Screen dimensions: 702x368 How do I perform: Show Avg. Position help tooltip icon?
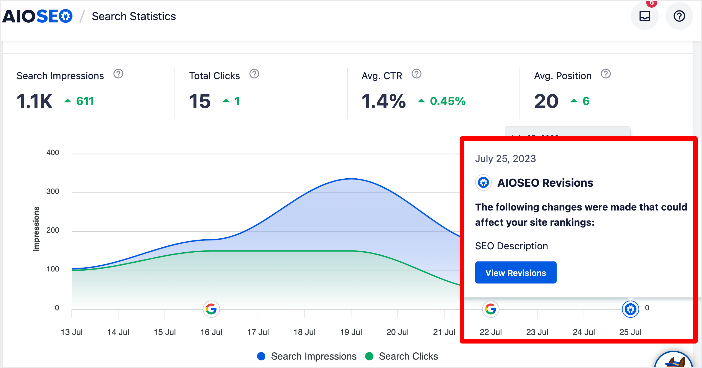pyautogui.click(x=606, y=74)
